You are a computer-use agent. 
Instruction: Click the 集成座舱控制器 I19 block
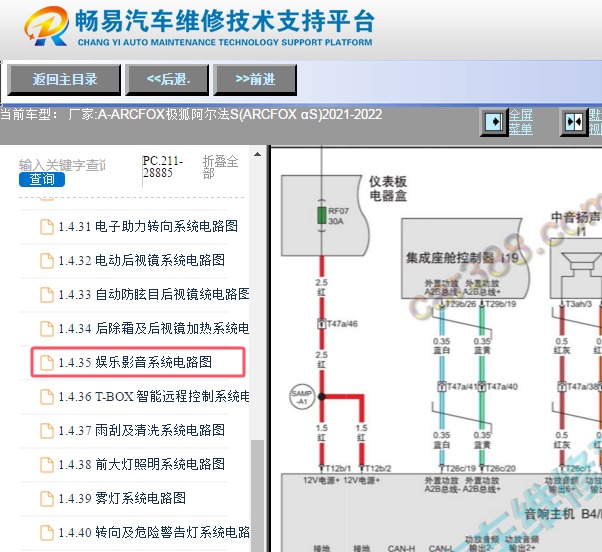tap(463, 258)
